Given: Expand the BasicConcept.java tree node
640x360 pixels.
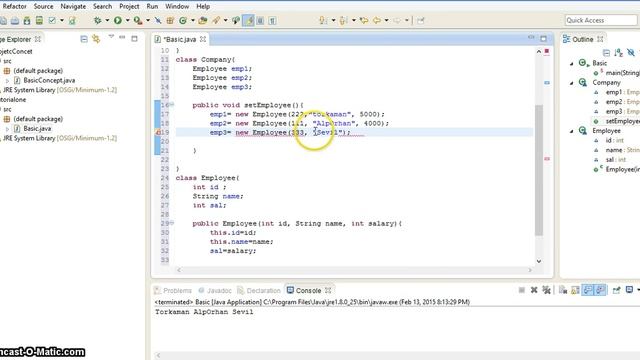Looking at the screenshot, I should tap(7, 81).
